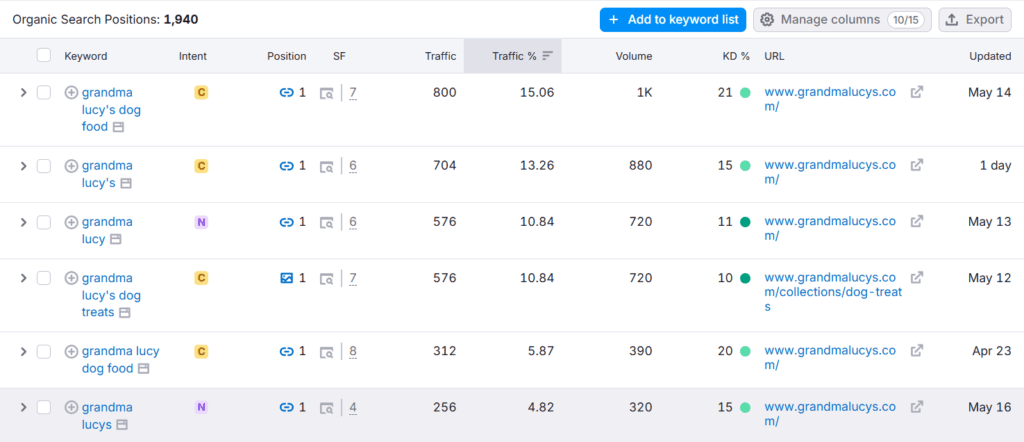
Task: Open Manage columns settings
Action: pos(842,20)
